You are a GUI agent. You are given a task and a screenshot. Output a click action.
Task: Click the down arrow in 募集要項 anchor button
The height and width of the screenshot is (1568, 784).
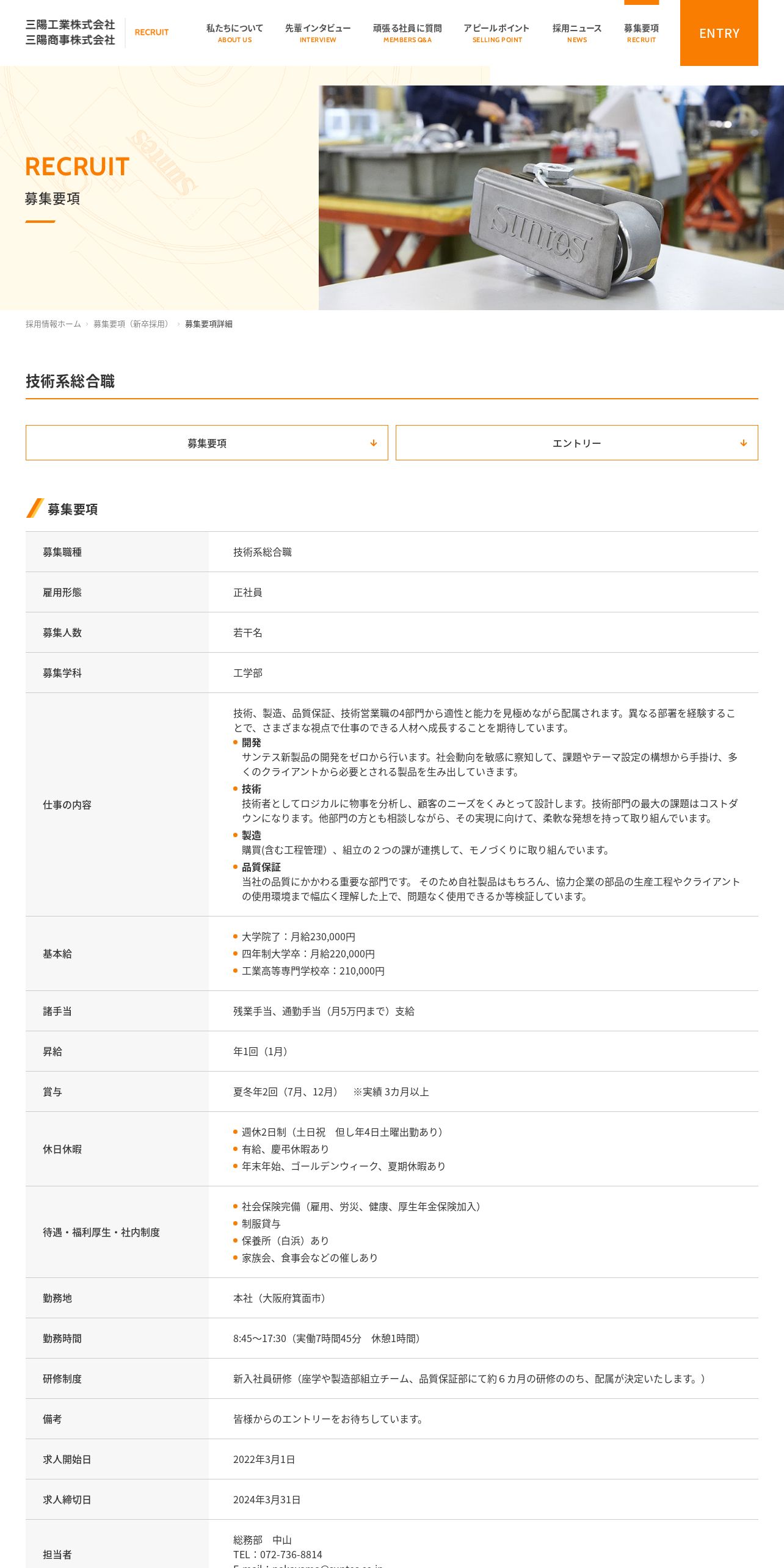pos(374,443)
